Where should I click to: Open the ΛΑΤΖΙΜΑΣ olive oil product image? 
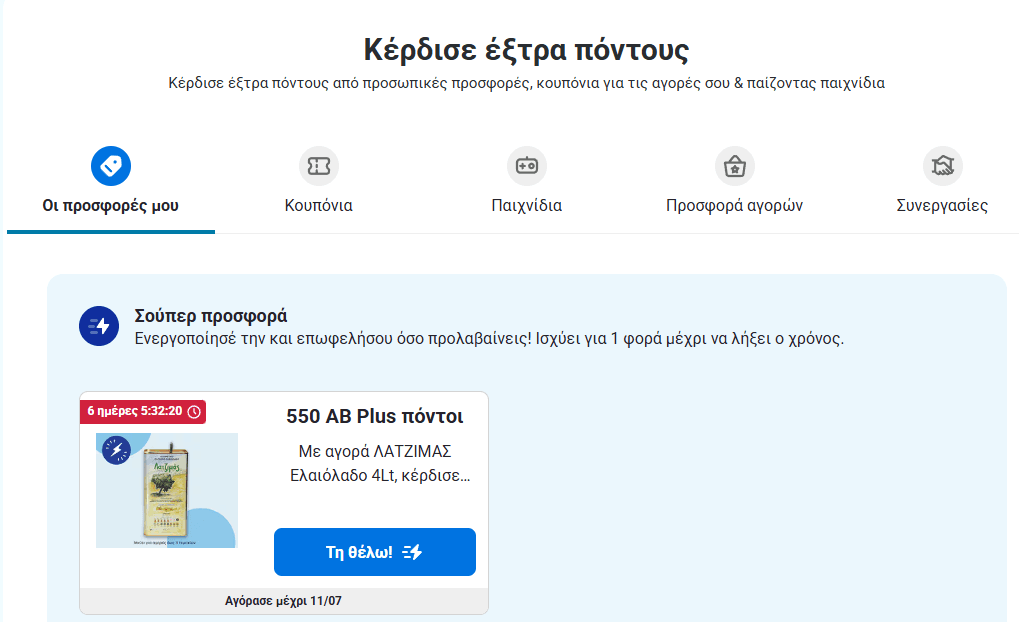point(167,491)
